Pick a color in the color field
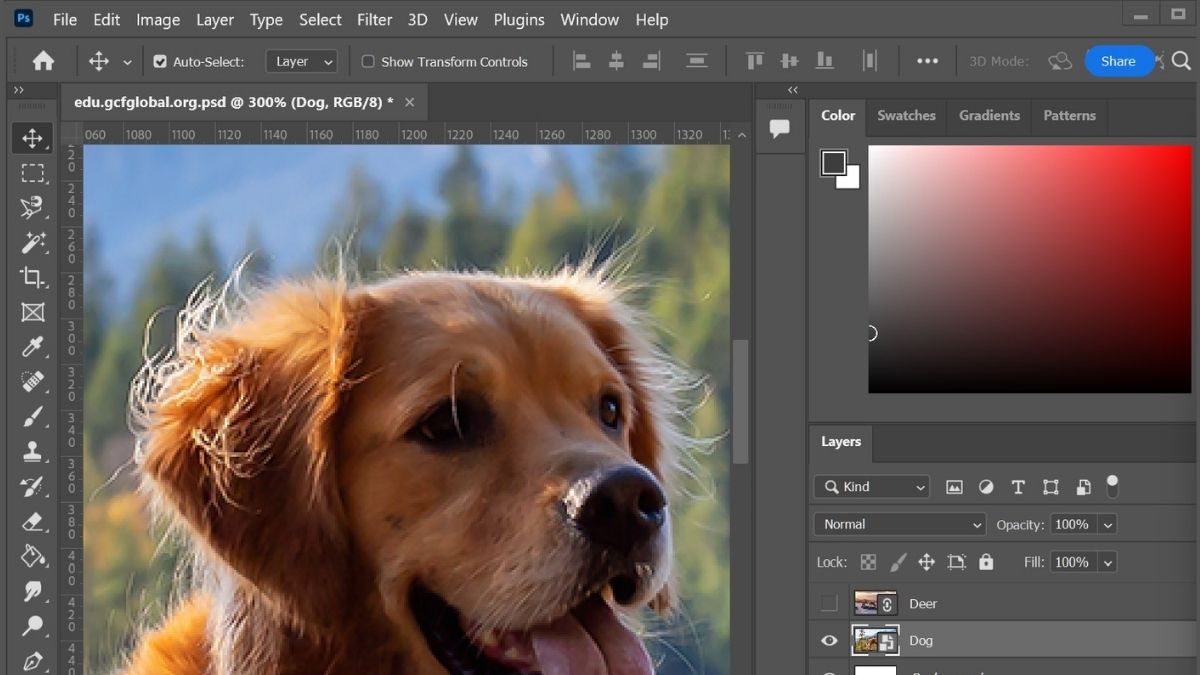 [1030, 269]
